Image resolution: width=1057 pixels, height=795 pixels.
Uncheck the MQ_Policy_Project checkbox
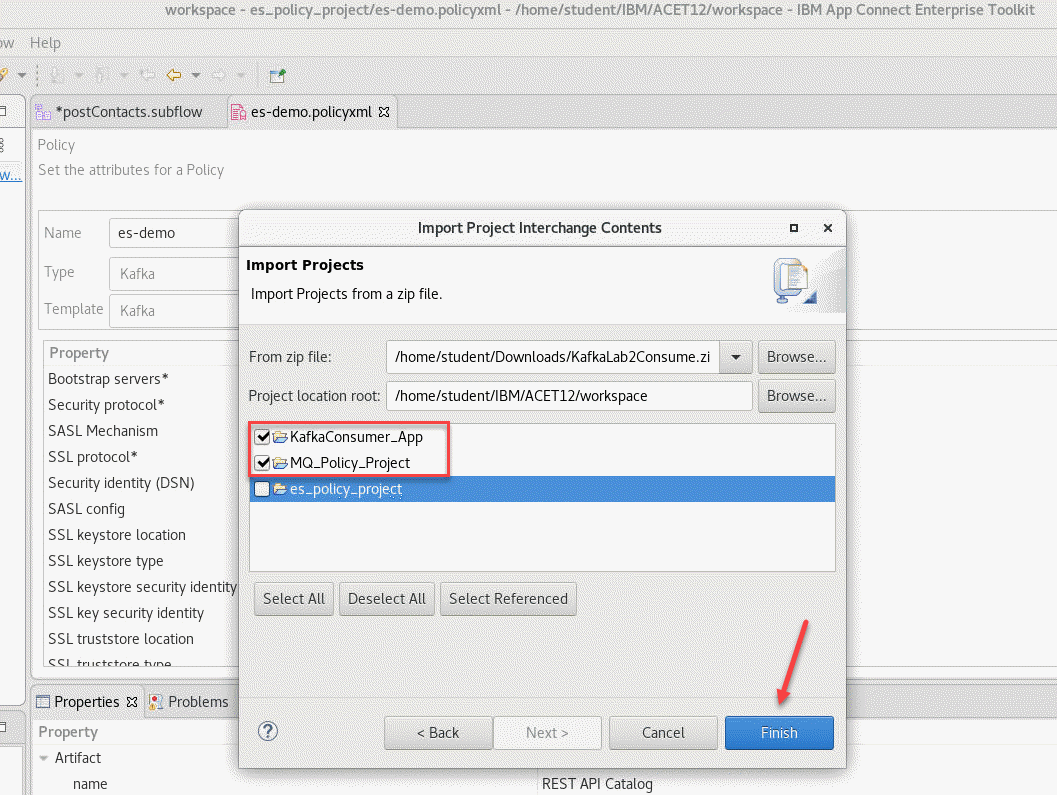(x=262, y=463)
